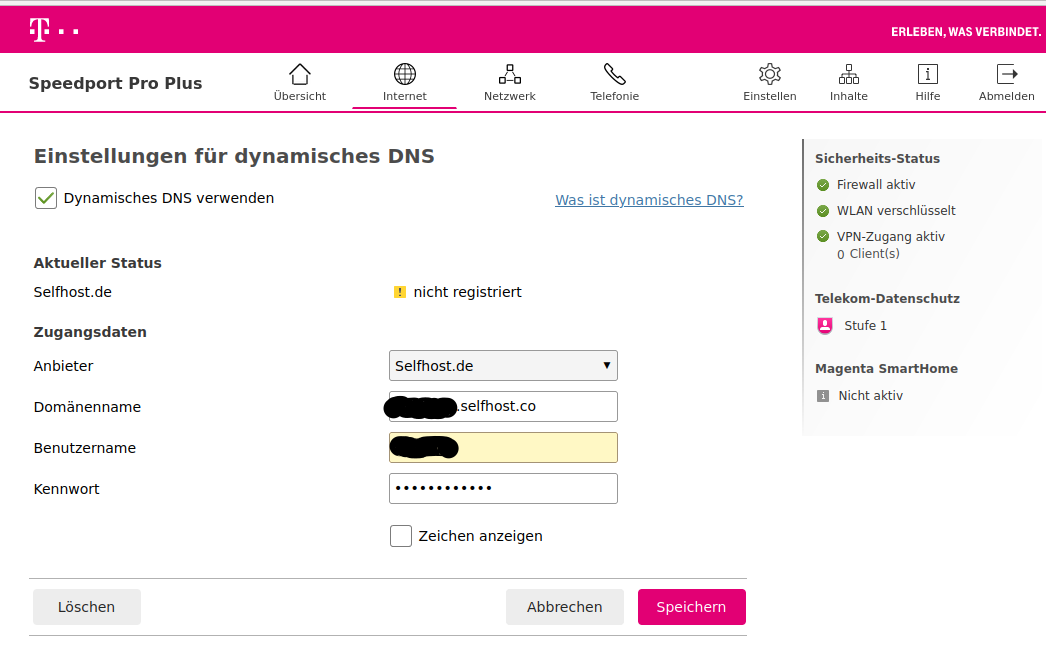Click the 'Telekom-Datenschutz' heading
1046x663 pixels.
(887, 299)
